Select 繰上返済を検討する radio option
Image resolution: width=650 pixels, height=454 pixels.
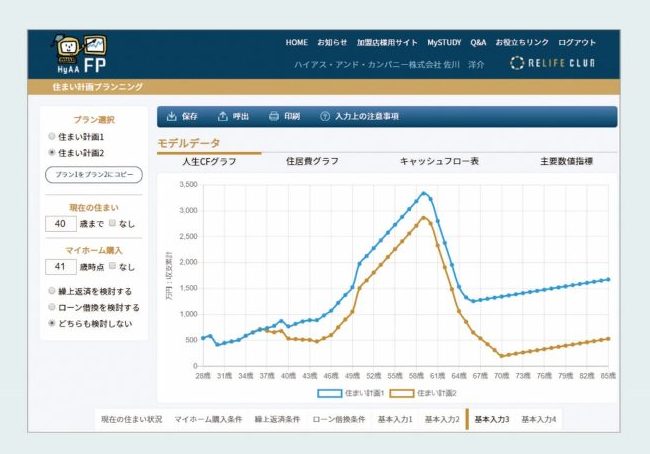pos(52,291)
